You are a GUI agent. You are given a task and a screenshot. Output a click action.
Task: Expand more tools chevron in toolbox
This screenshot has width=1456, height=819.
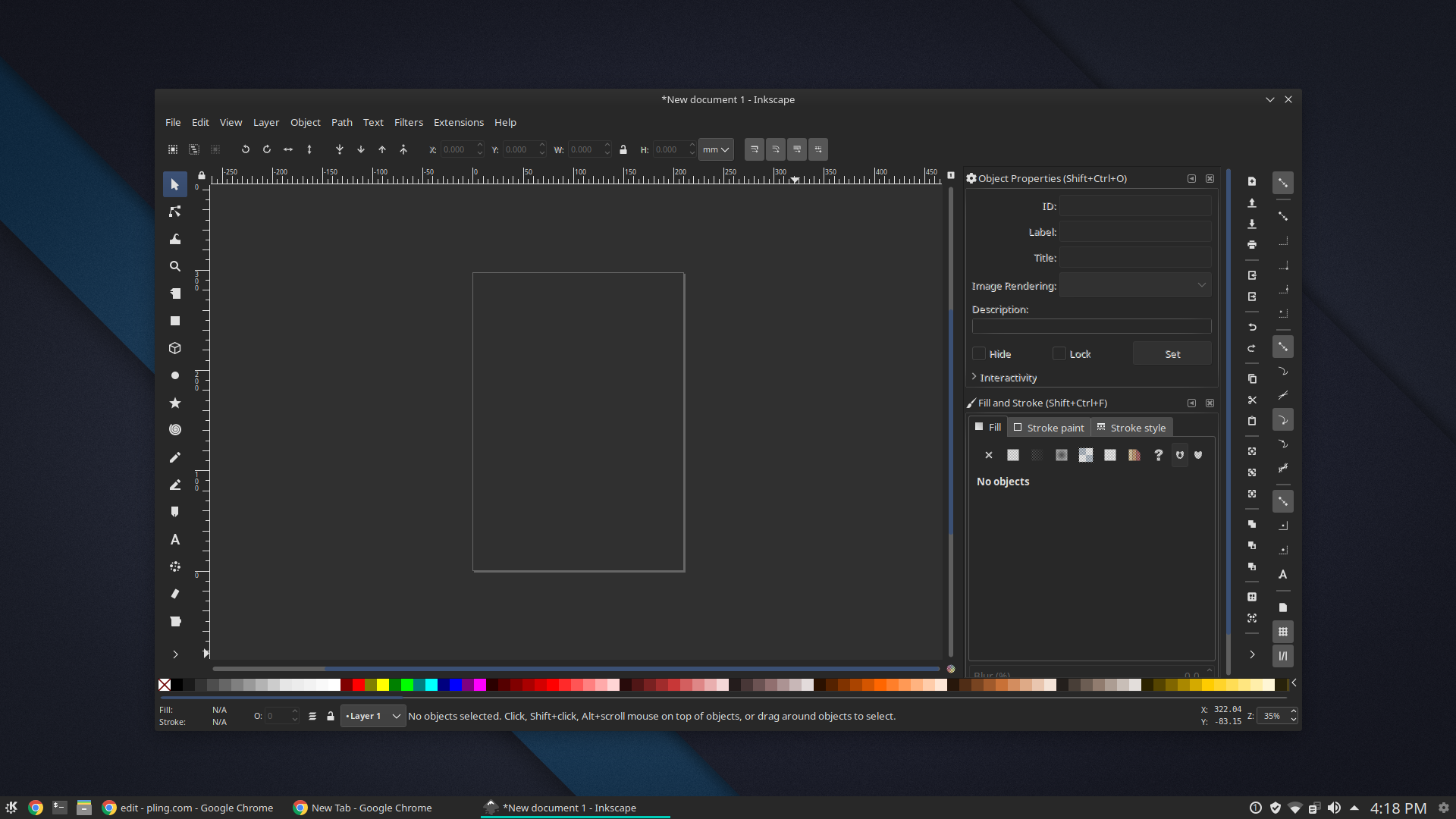[x=175, y=654]
